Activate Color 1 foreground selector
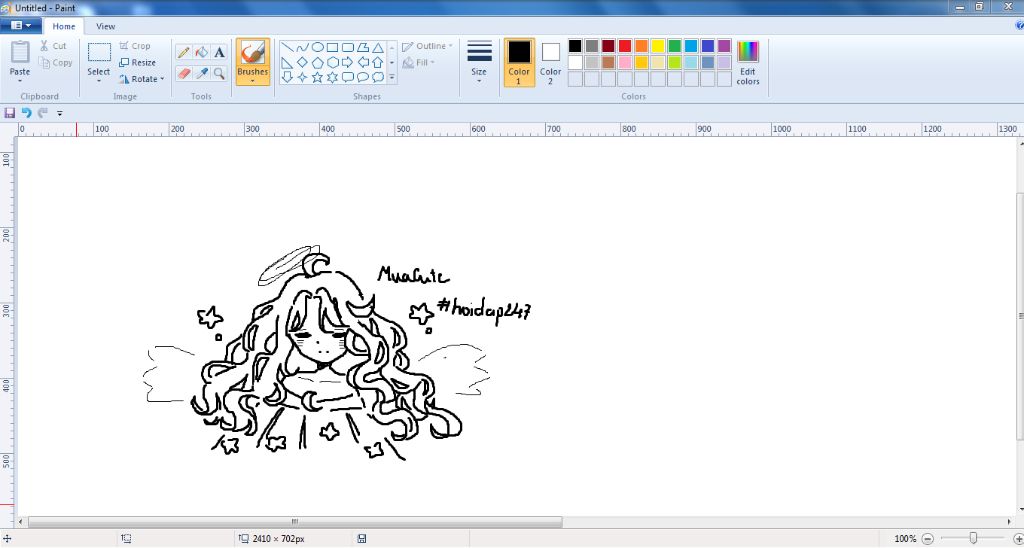Screen dimensions: 1024x548 519,62
